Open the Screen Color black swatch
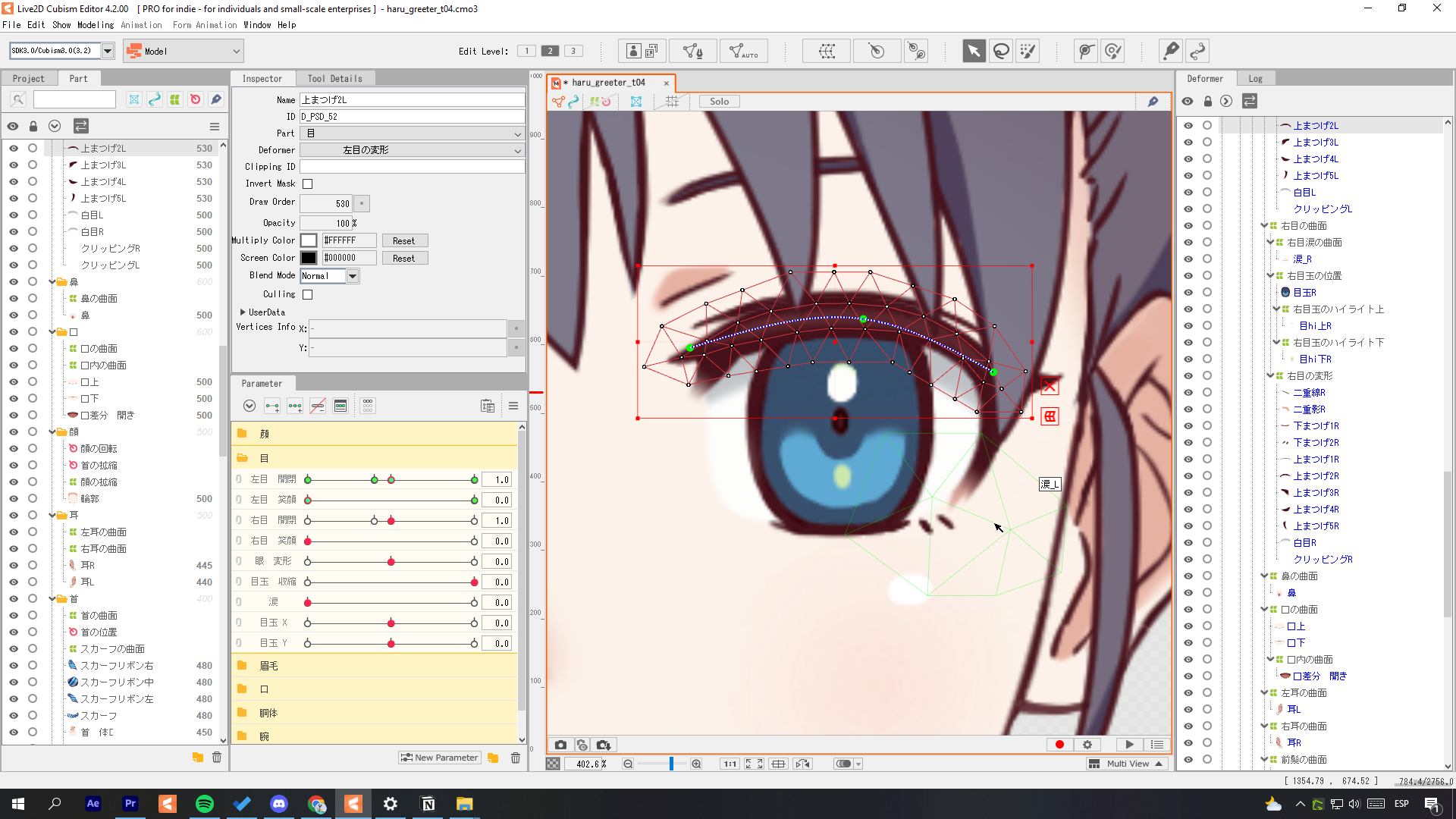Screen dimensions: 1456x819 point(309,258)
